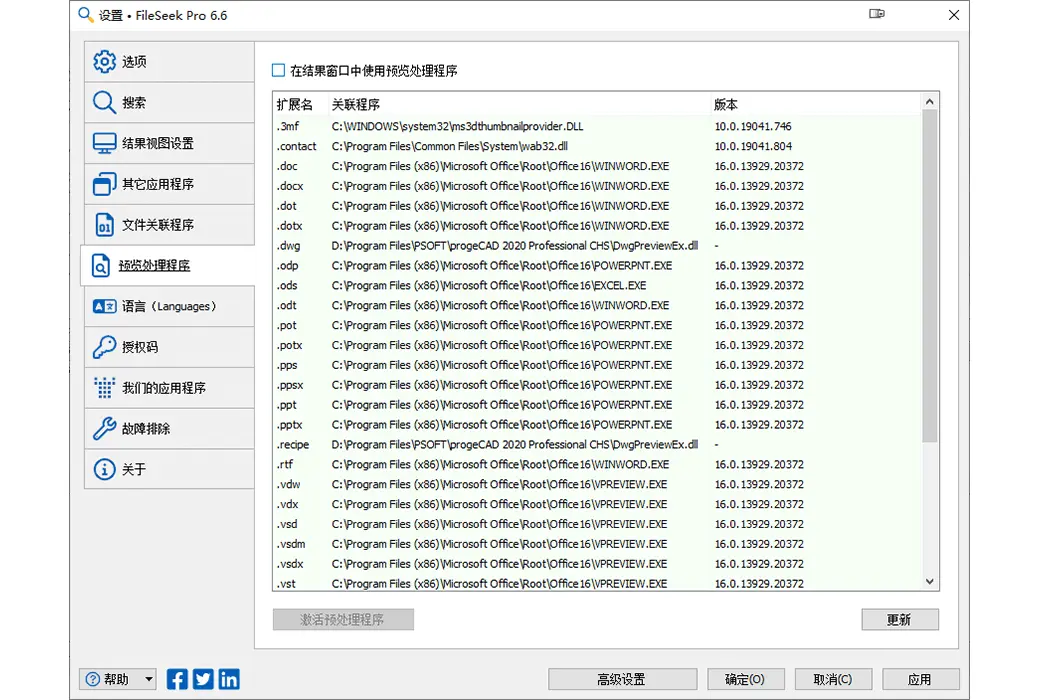Click the 故障排除 wrench icon

[x=104, y=429]
